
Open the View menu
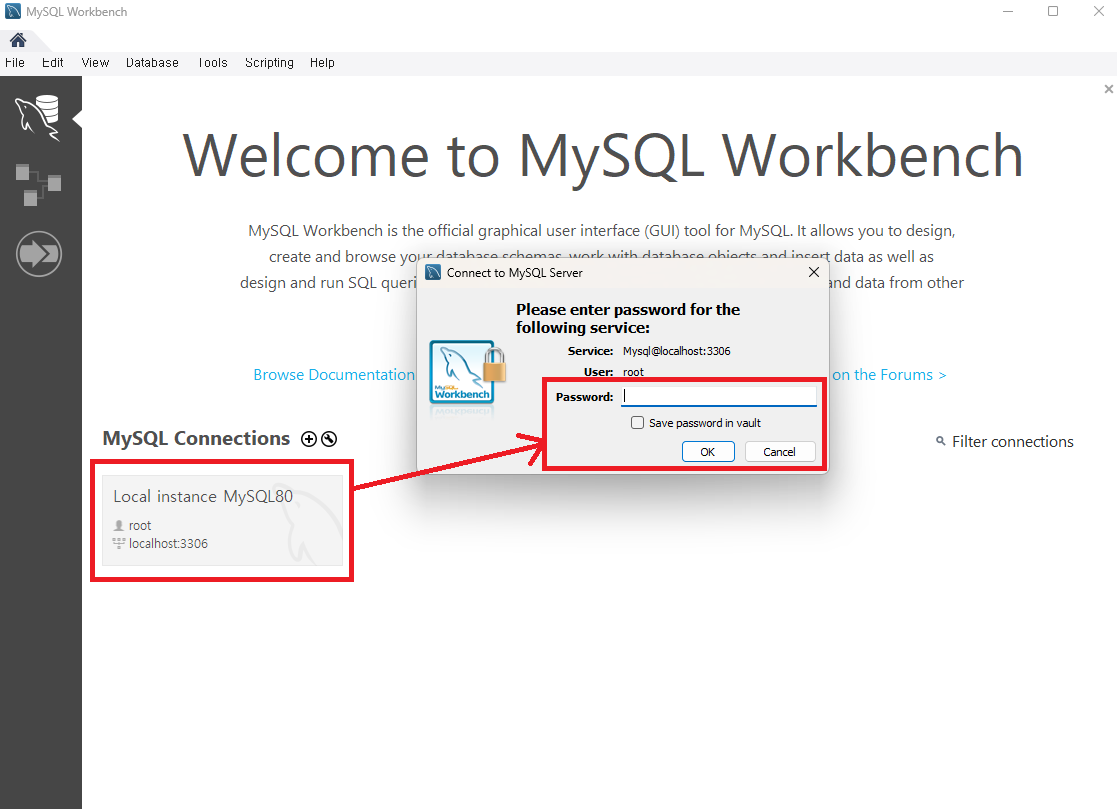click(x=95, y=63)
